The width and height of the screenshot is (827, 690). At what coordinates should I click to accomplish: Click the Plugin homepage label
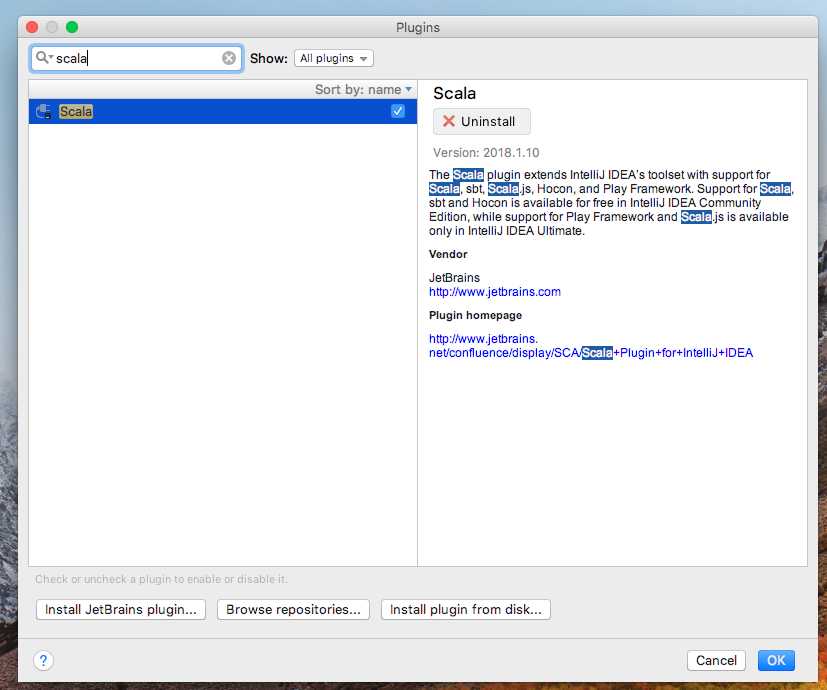pos(475,315)
